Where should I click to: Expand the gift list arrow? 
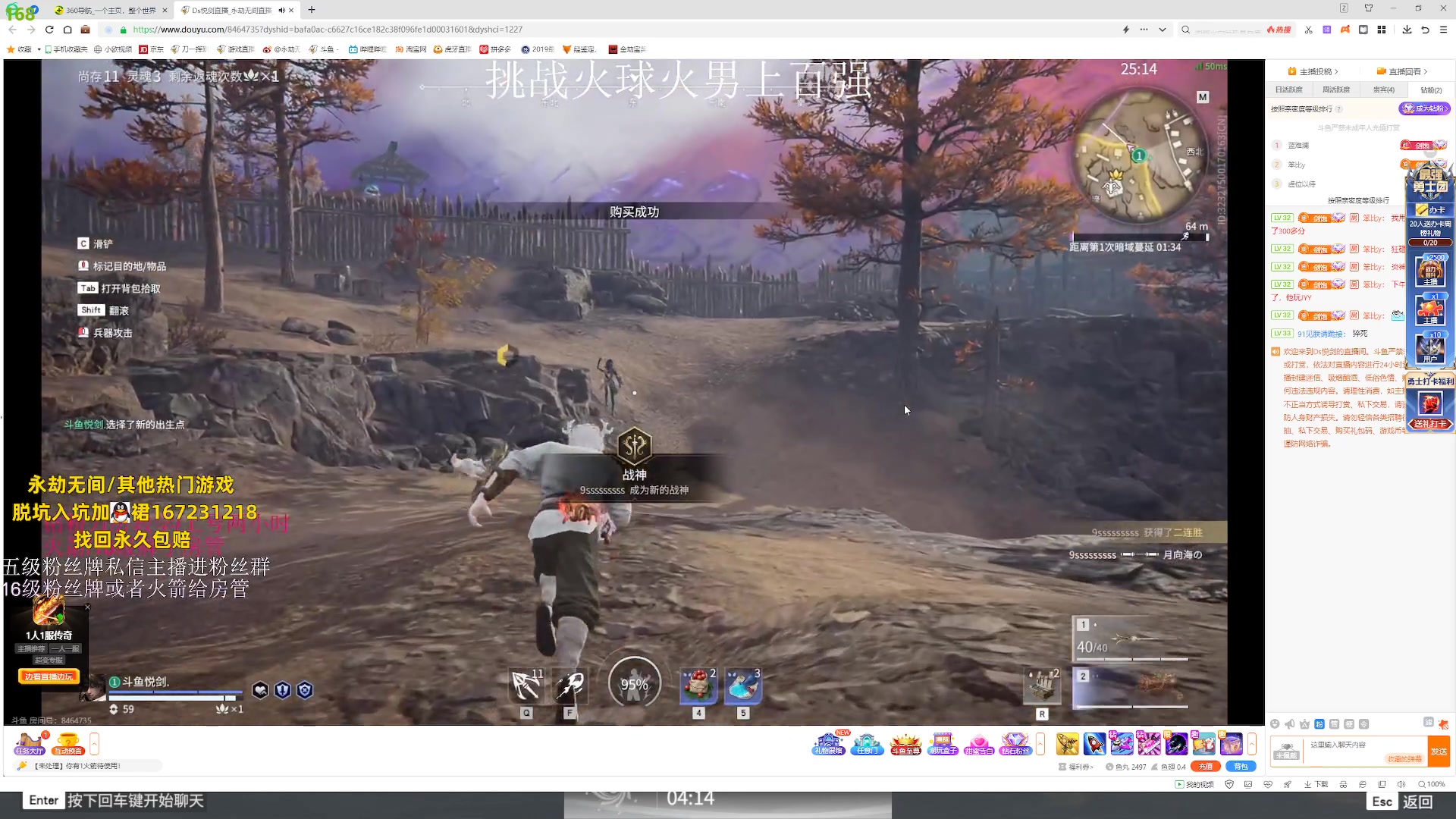tap(1252, 744)
